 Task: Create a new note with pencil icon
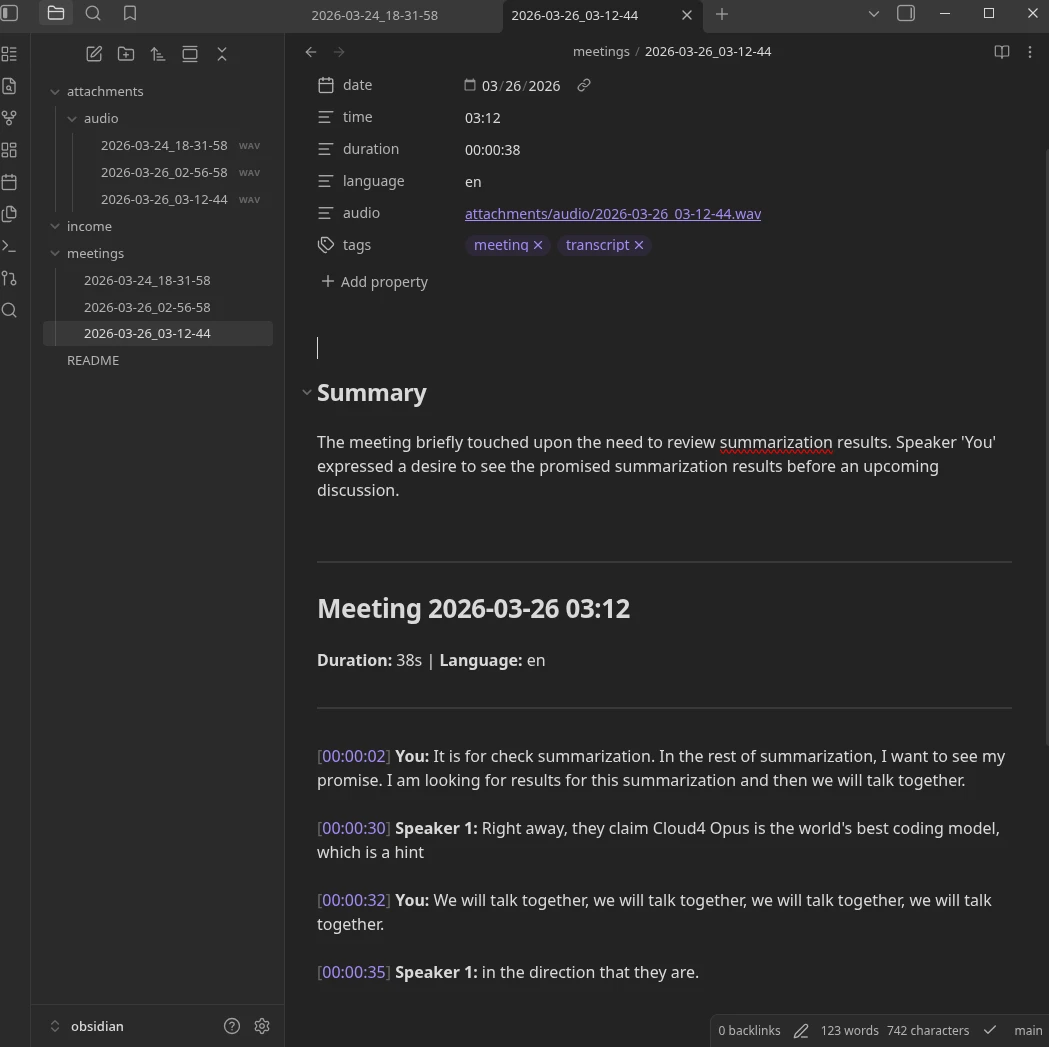[x=94, y=54]
